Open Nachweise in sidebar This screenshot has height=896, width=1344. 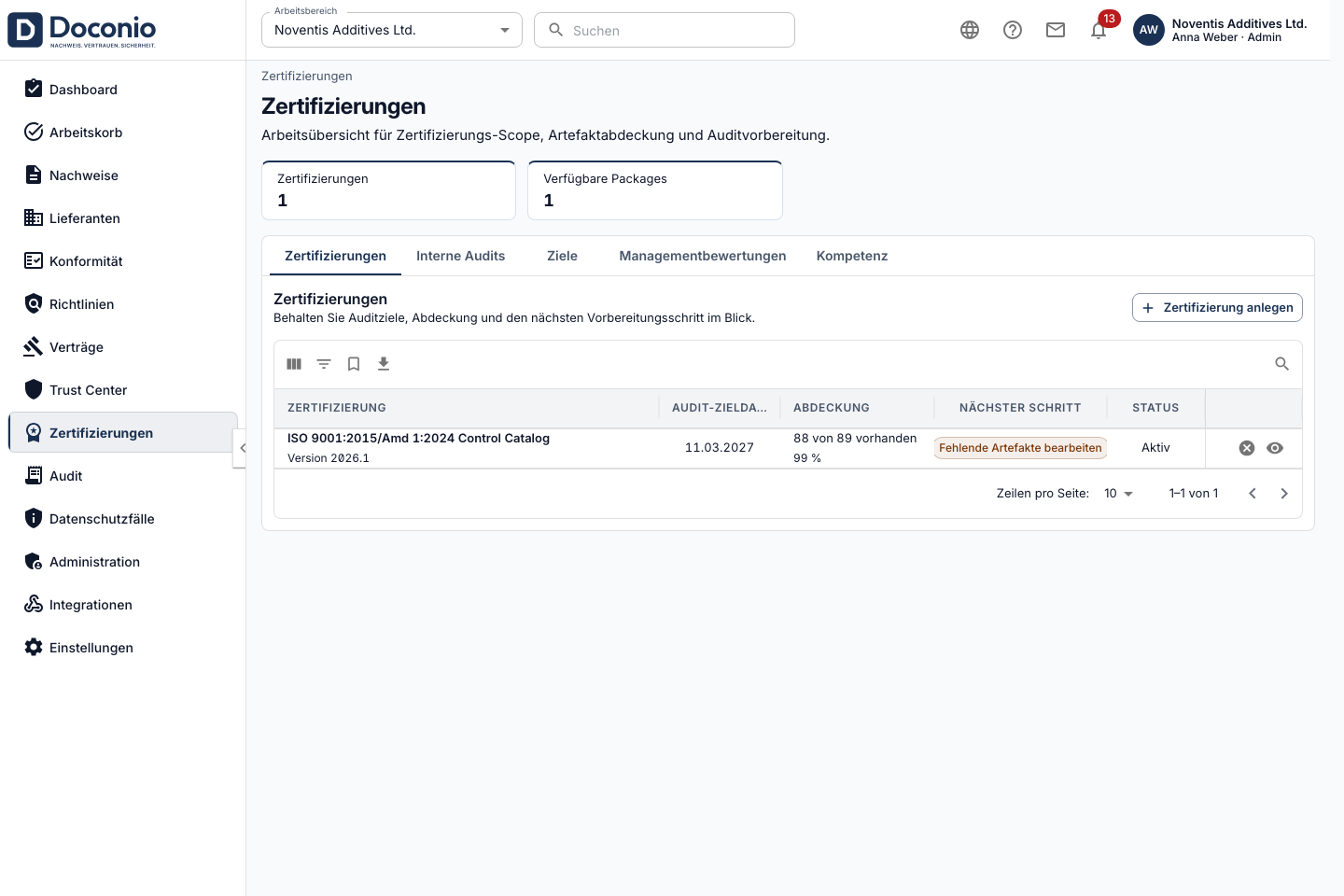122,175
